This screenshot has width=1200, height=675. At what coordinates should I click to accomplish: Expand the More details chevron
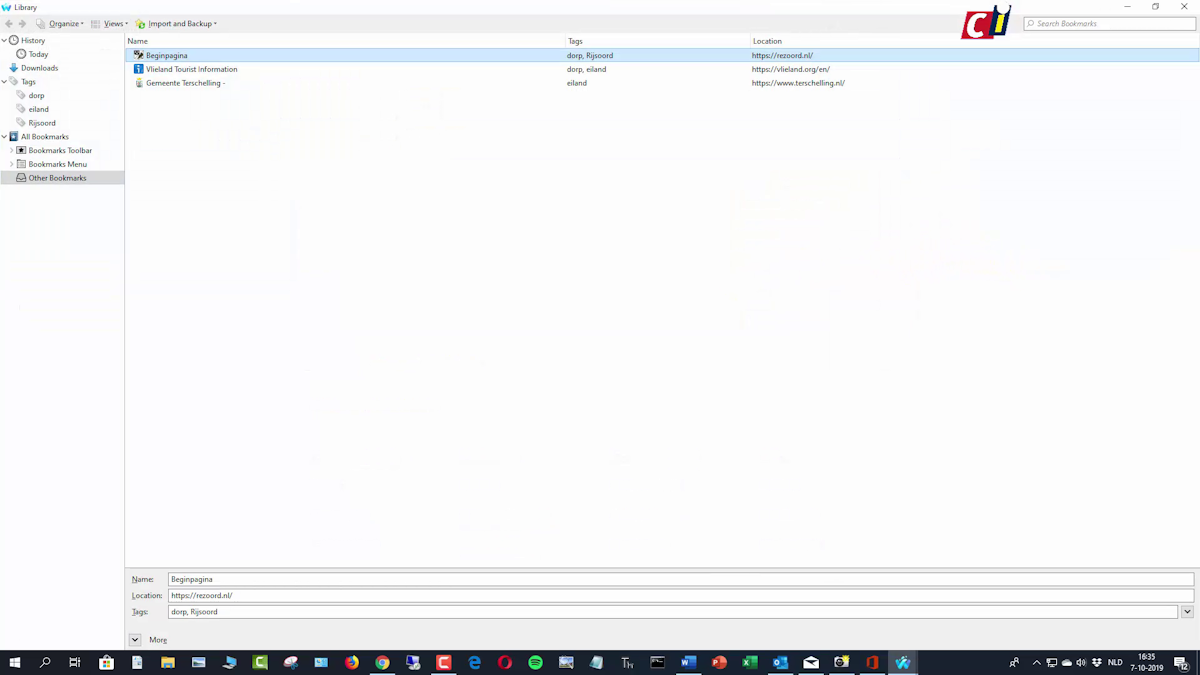[x=135, y=640]
